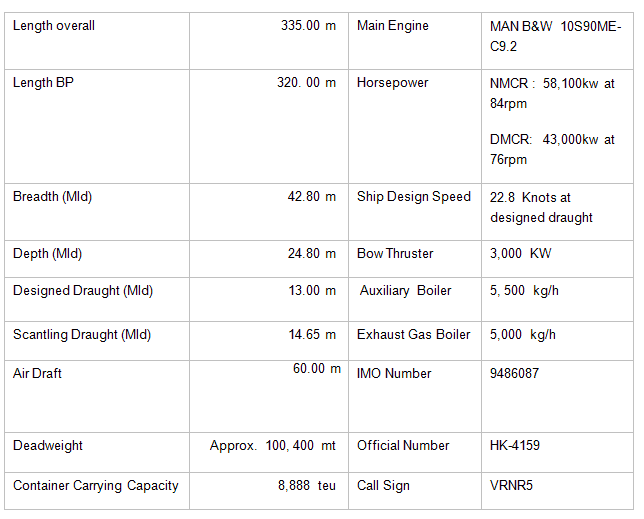This screenshot has height=519, width=644.
Task: Click the "Horsepower" label cell
Action: point(392,83)
